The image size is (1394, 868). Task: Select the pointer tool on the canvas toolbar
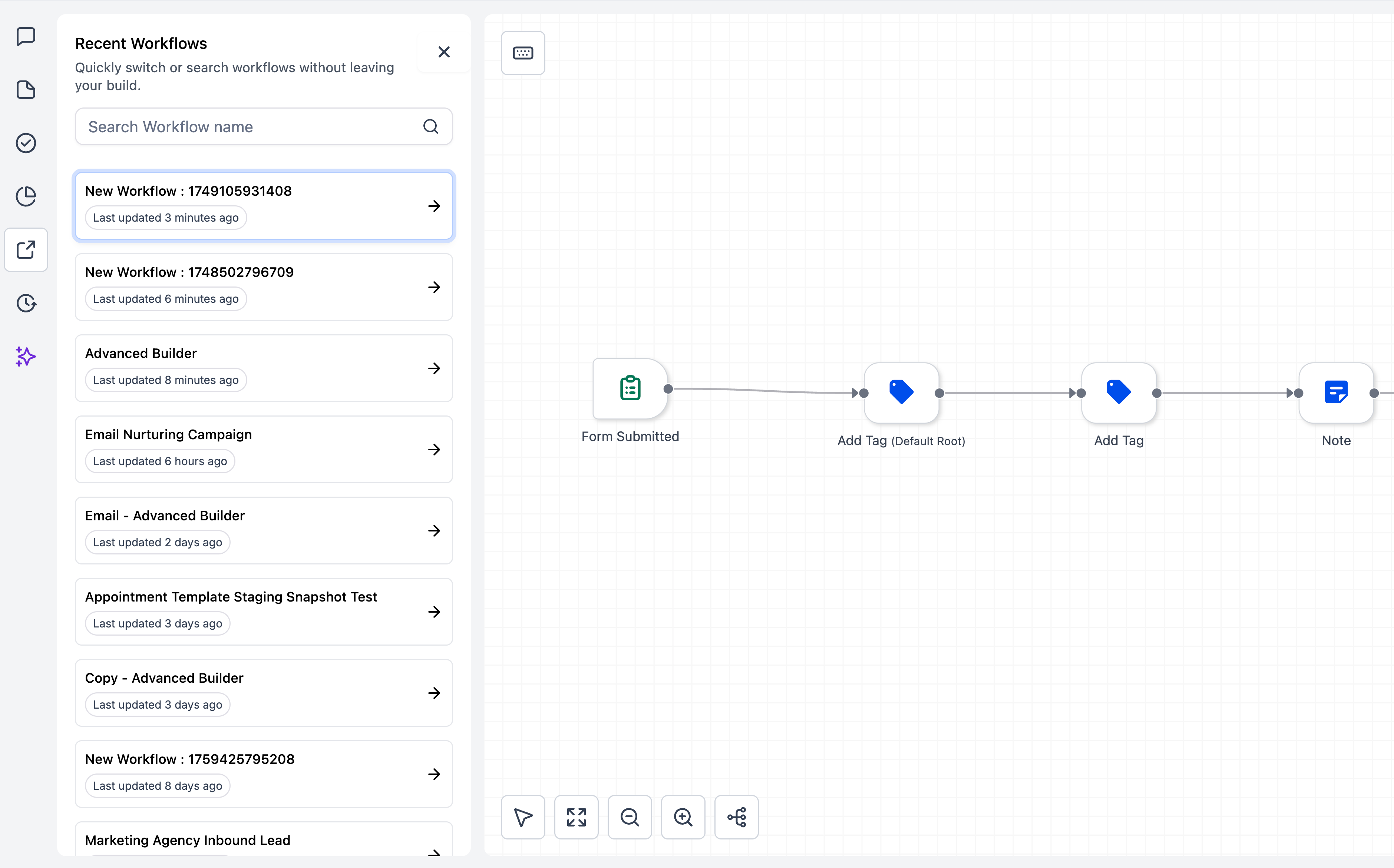click(x=522, y=817)
